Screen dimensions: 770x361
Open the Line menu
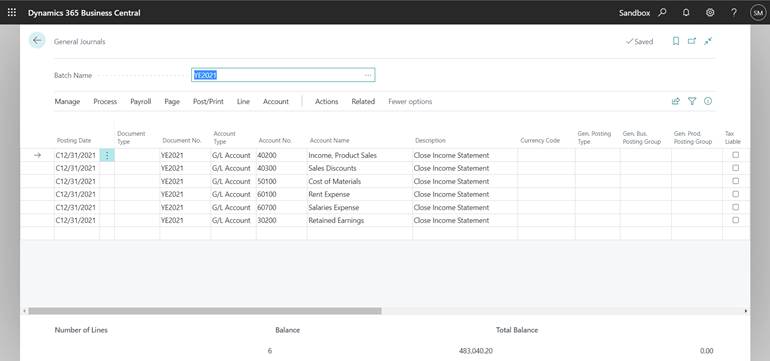243,101
